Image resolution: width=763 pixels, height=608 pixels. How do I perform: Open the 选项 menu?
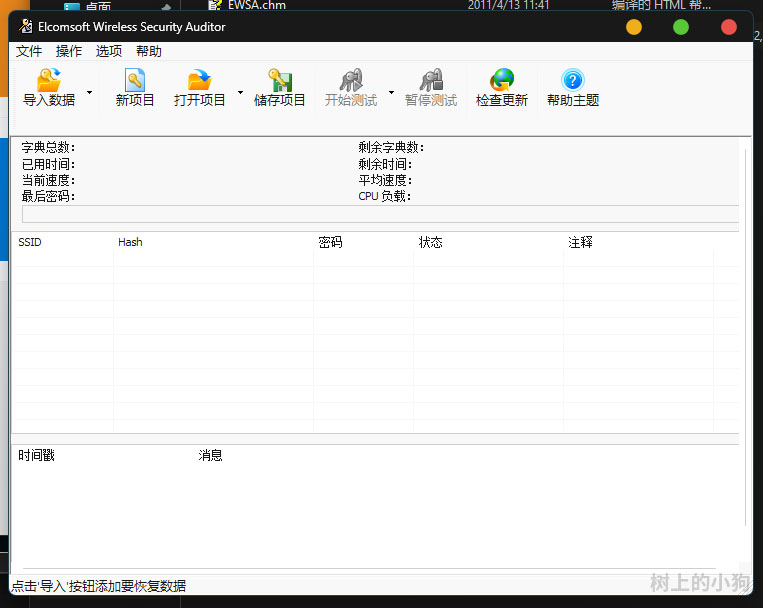click(109, 51)
